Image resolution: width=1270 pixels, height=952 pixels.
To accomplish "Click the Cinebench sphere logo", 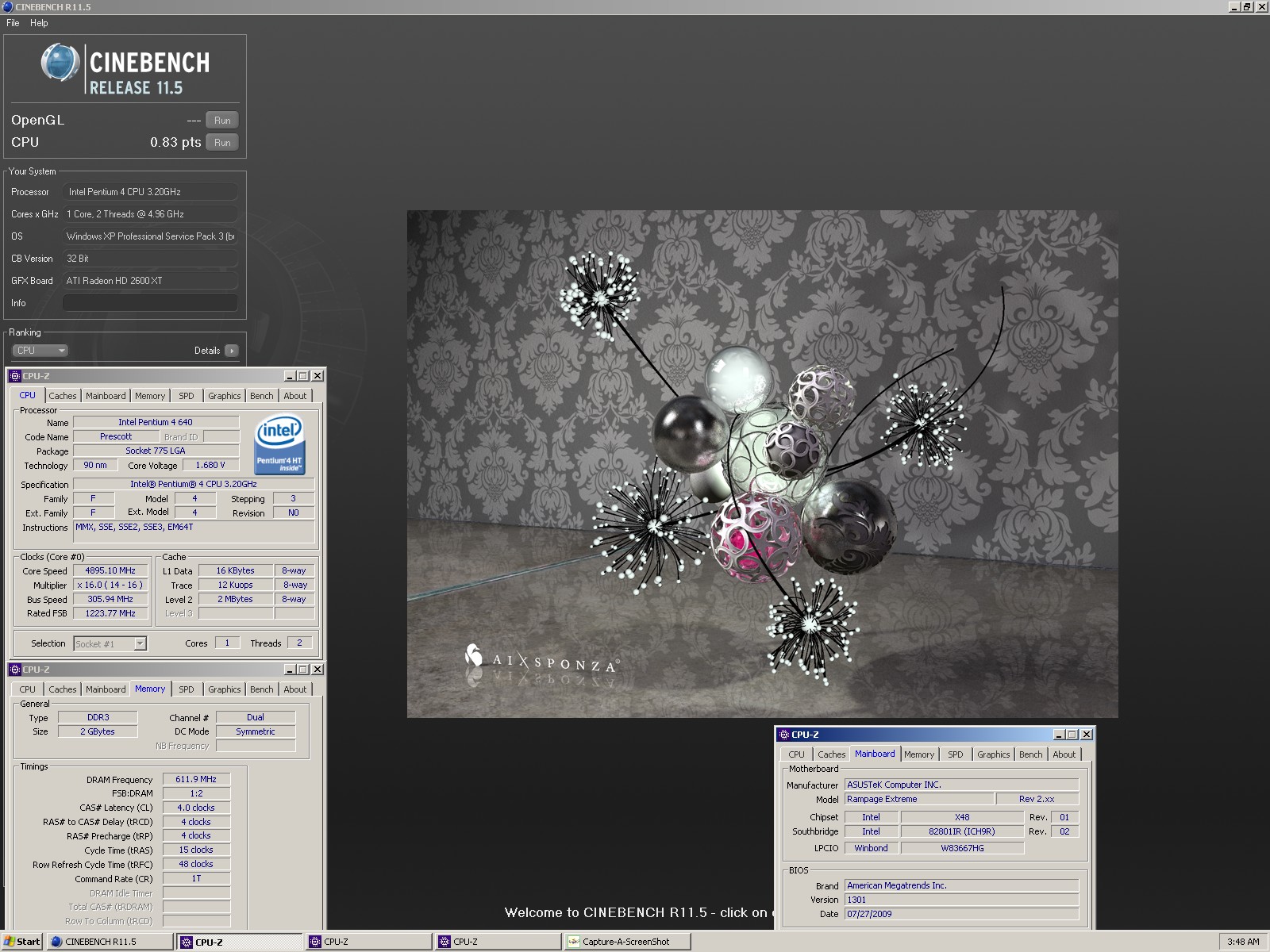I will point(60,63).
